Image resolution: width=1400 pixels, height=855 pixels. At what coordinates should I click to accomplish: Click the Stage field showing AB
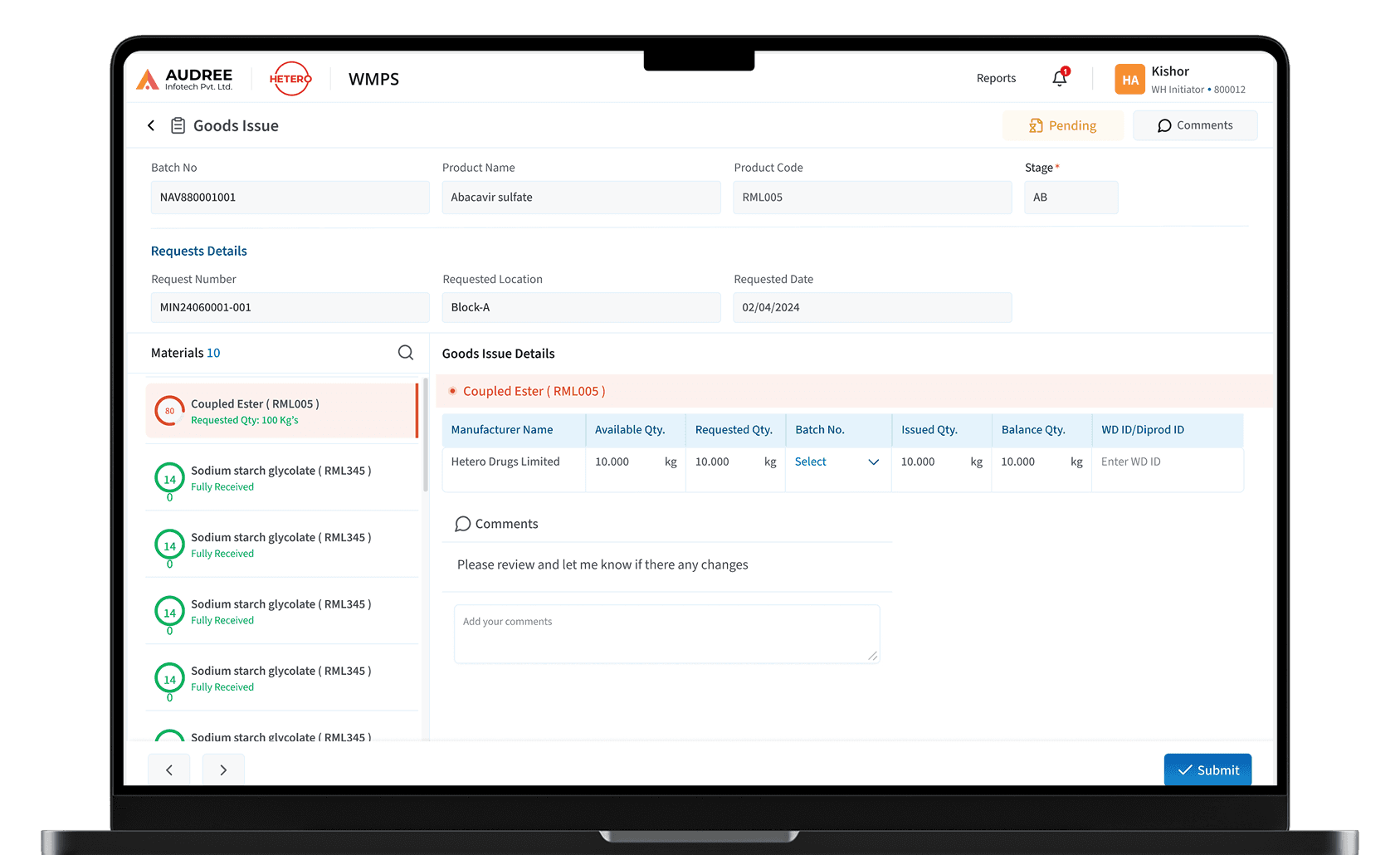1071,198
